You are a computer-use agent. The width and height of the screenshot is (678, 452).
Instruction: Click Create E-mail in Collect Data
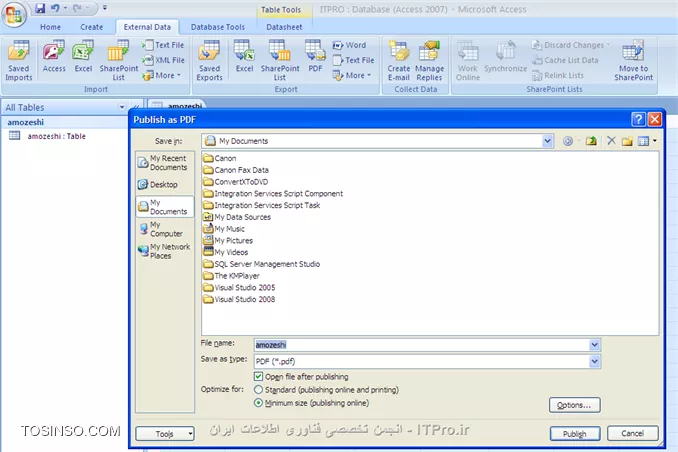pyautogui.click(x=399, y=60)
